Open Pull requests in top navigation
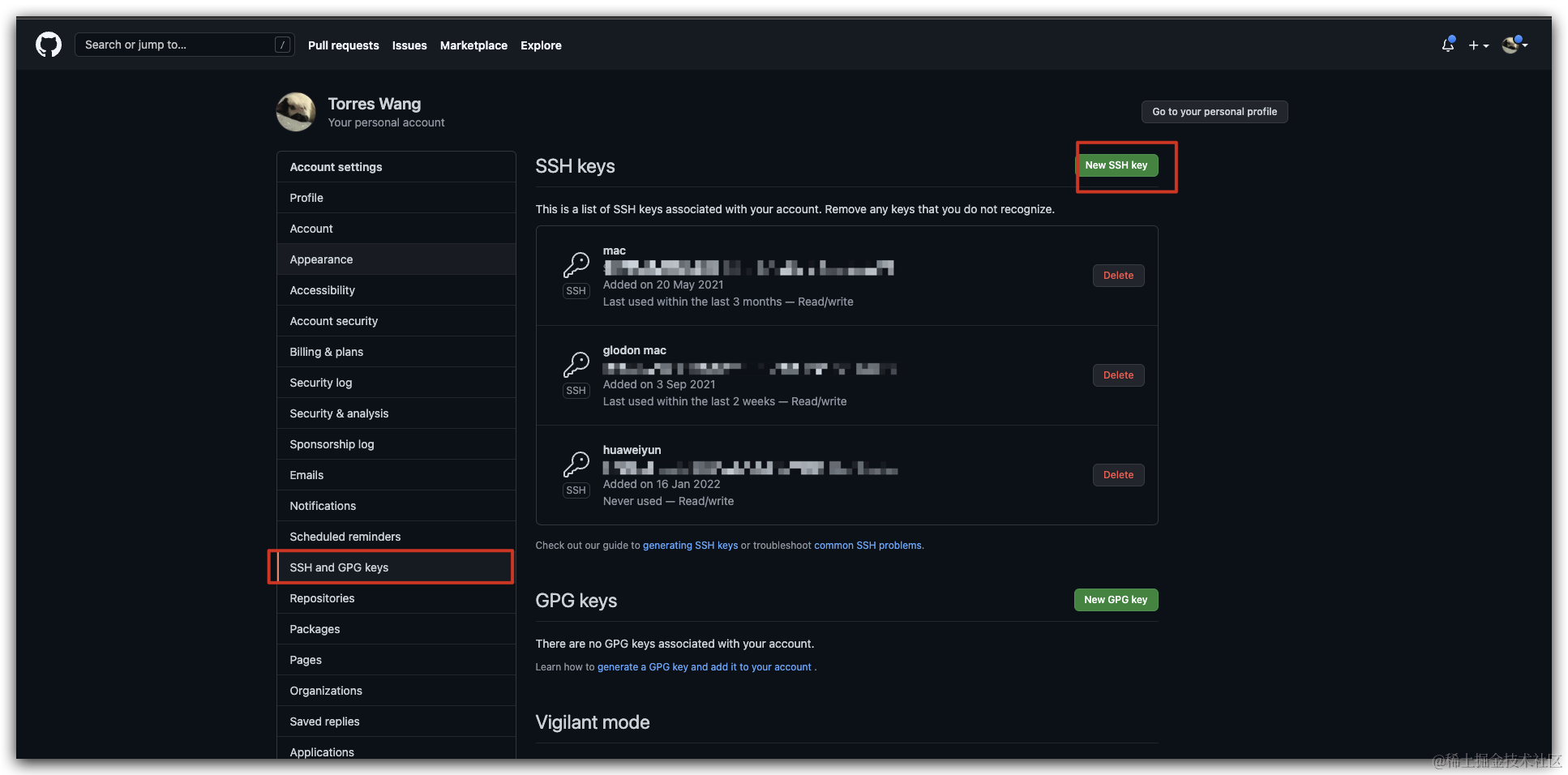This screenshot has height=775, width=1568. click(x=343, y=45)
